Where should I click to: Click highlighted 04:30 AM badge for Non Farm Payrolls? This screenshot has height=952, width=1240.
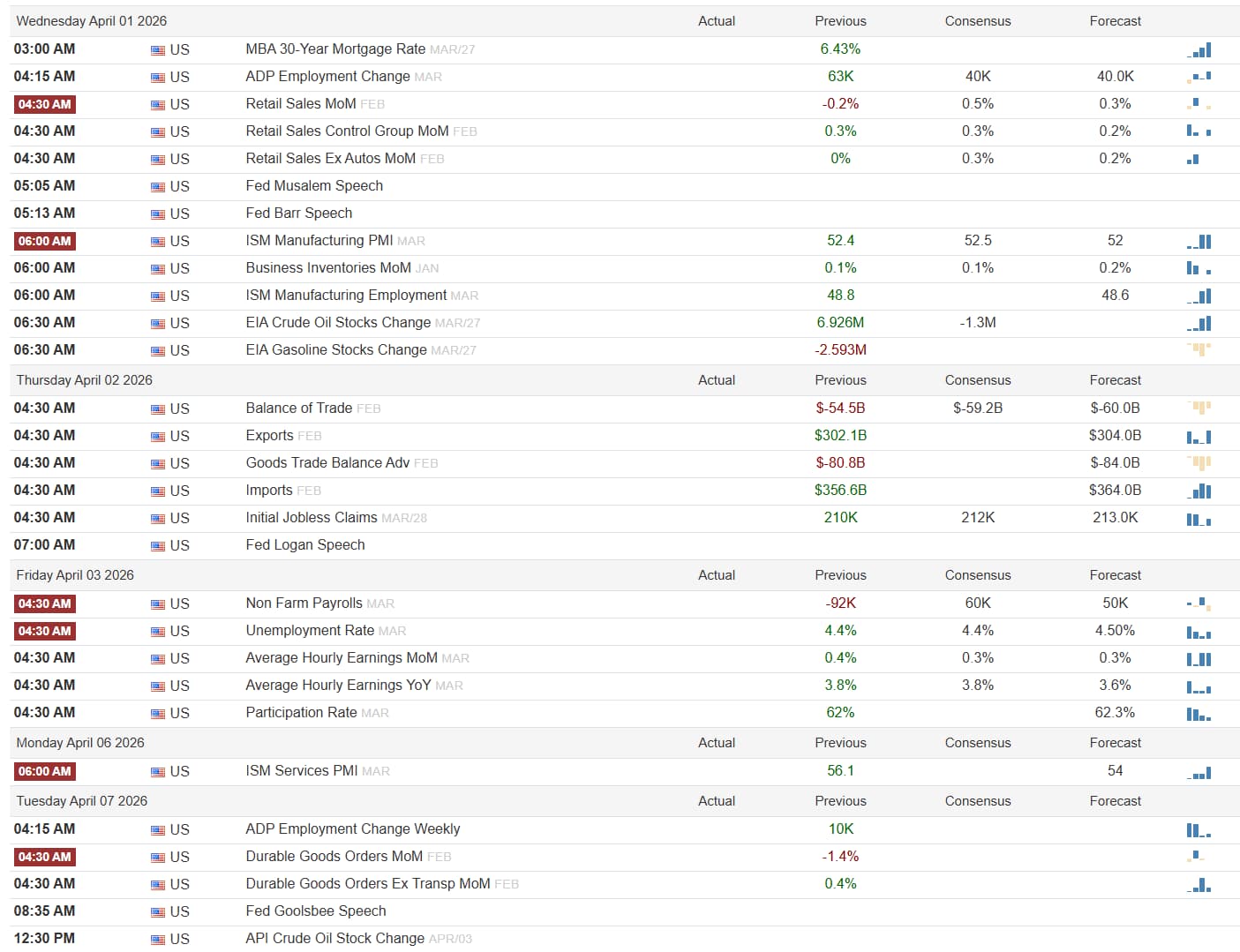(x=45, y=603)
